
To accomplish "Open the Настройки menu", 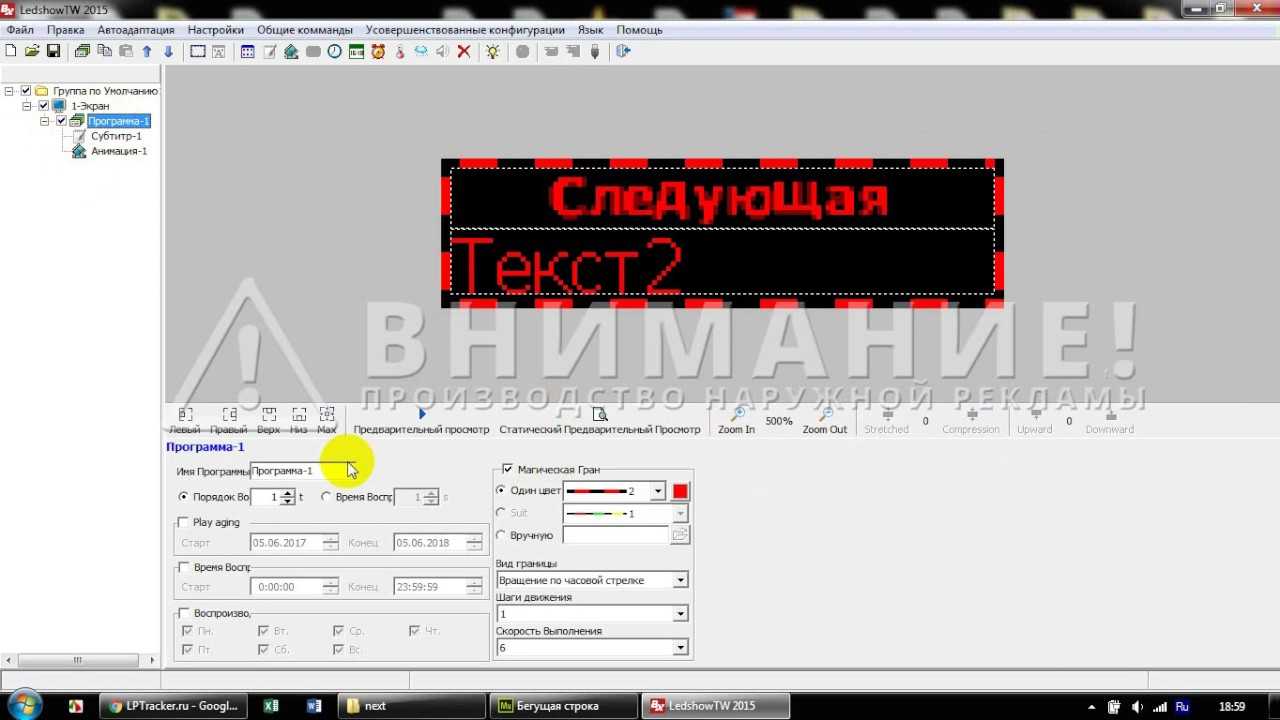I will pyautogui.click(x=216, y=30).
